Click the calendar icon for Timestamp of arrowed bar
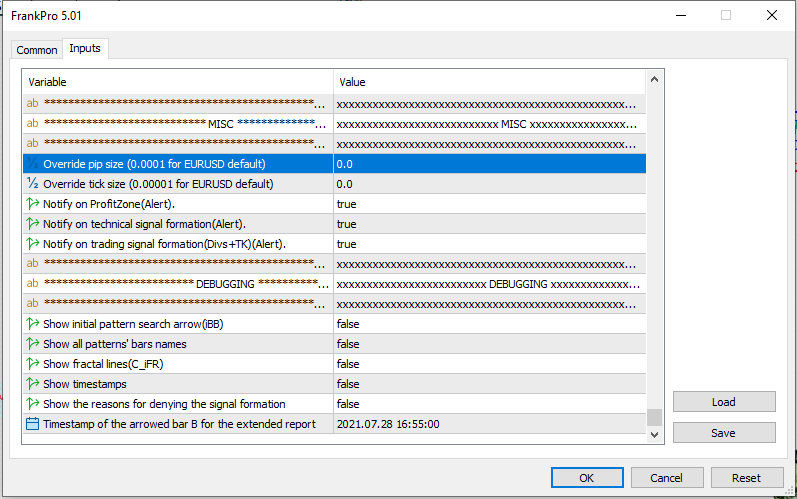 [32, 424]
